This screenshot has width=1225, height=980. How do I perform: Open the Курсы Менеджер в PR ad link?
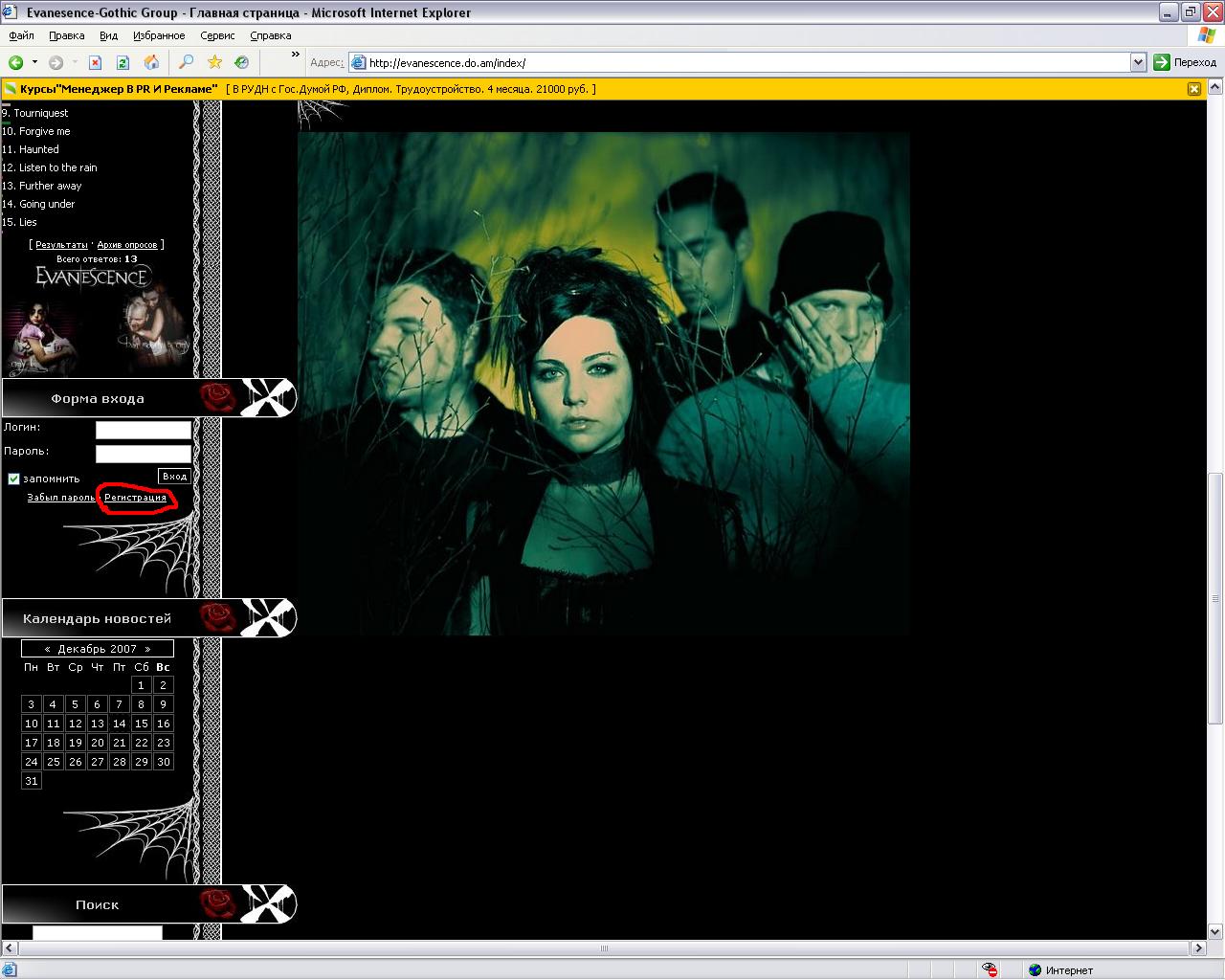coord(120,89)
